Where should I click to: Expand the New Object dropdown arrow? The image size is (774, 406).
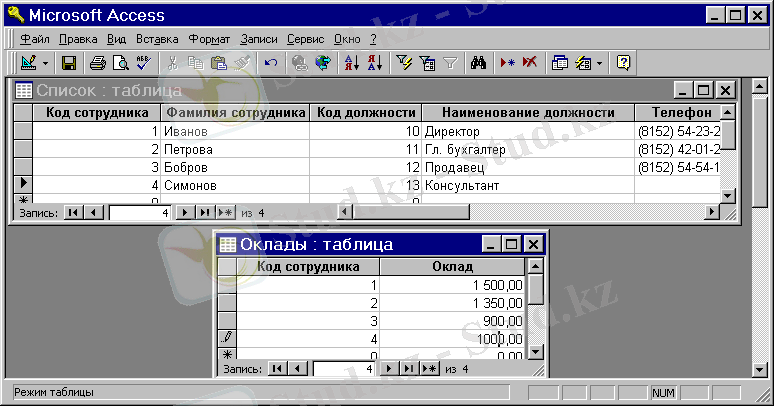(x=599, y=63)
